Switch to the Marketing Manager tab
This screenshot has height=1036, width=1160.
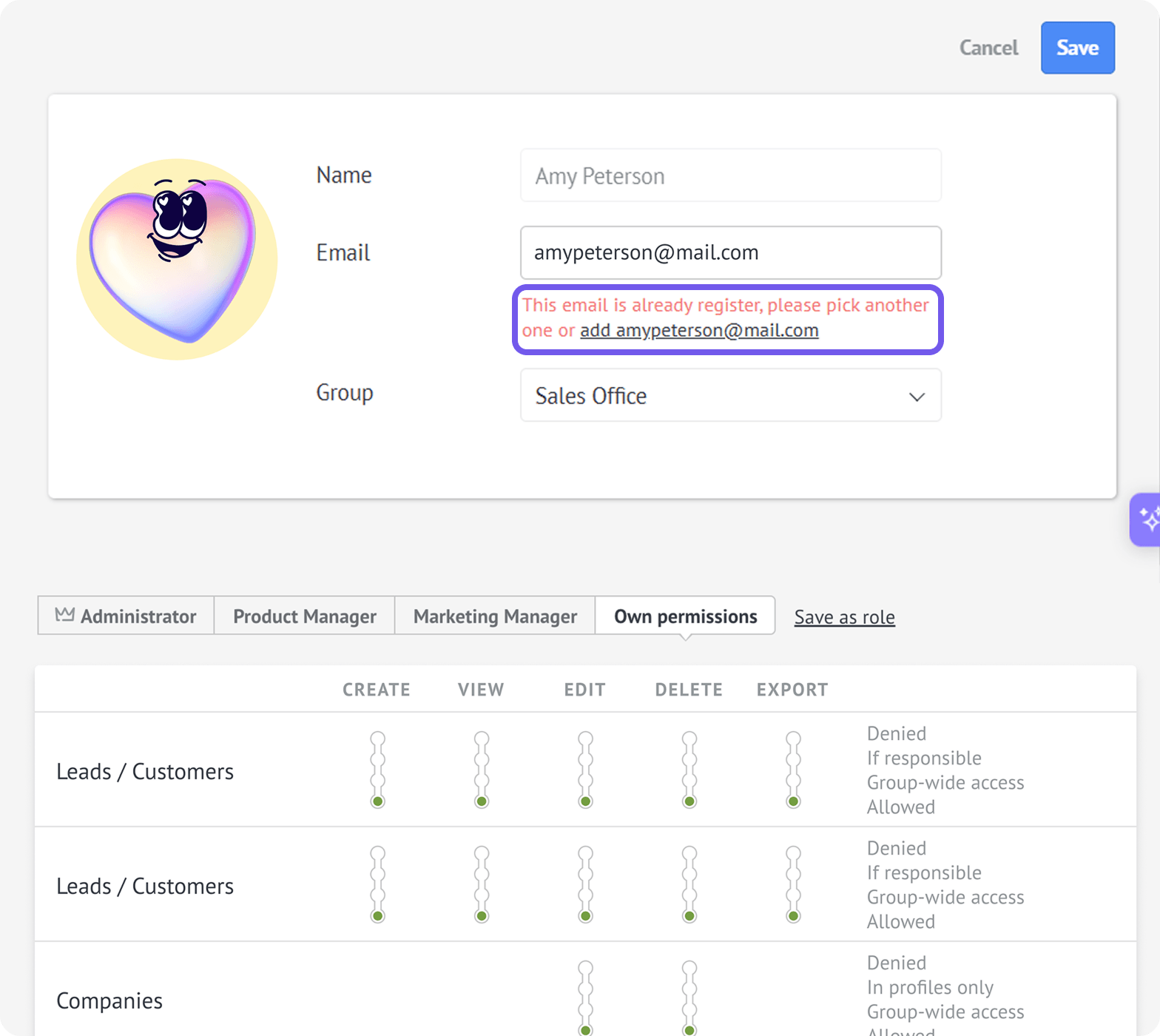click(x=495, y=616)
